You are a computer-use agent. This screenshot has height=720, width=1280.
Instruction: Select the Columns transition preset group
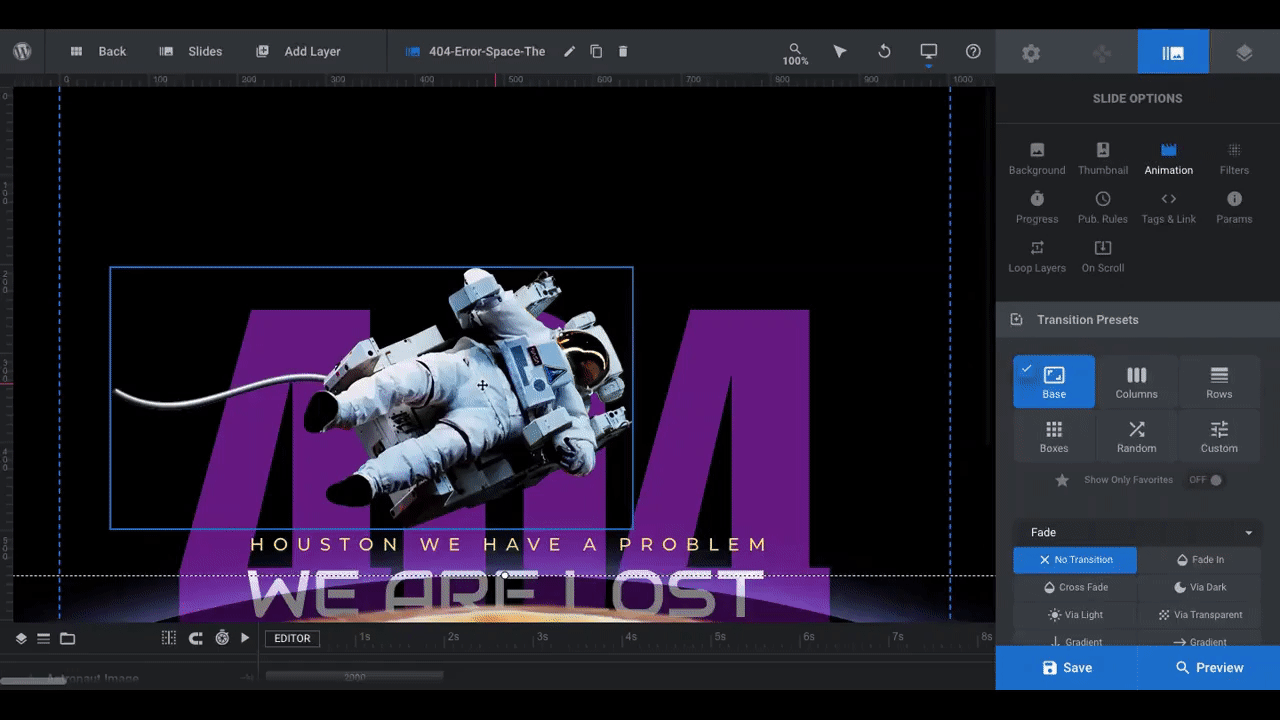pos(1136,381)
